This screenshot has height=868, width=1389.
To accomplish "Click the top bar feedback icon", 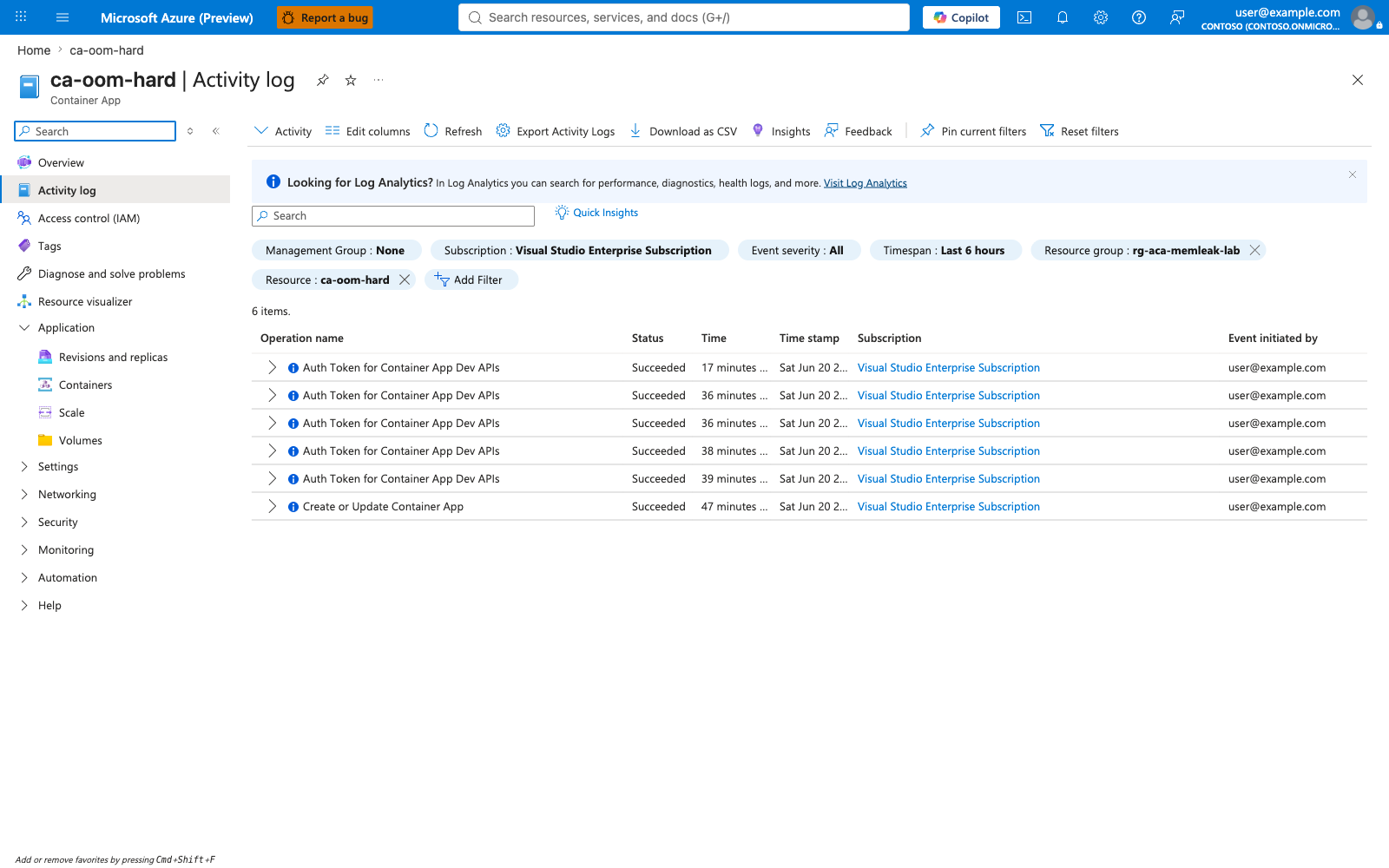I will (x=1177, y=17).
